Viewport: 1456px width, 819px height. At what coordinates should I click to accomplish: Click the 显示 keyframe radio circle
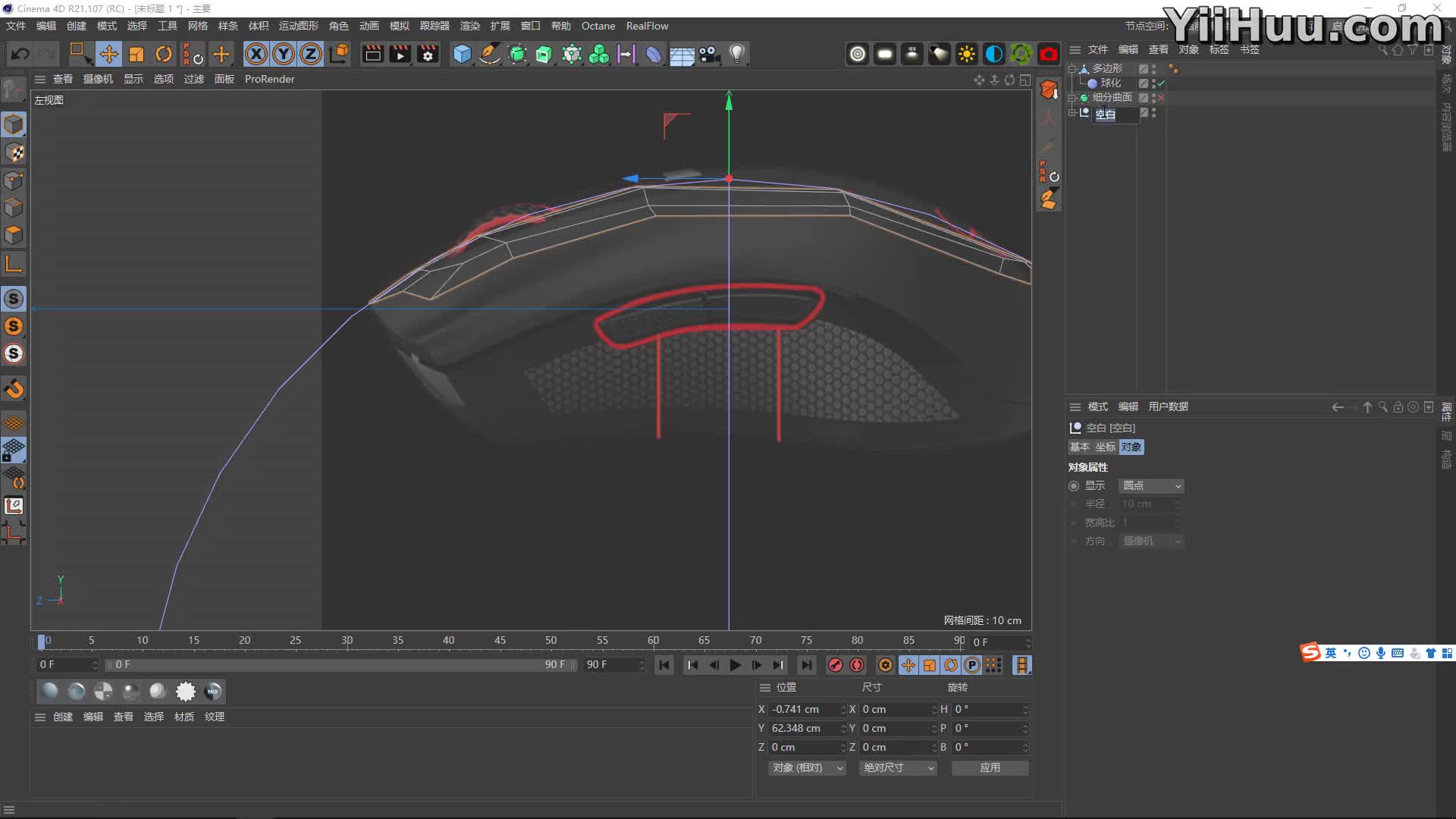1074,485
